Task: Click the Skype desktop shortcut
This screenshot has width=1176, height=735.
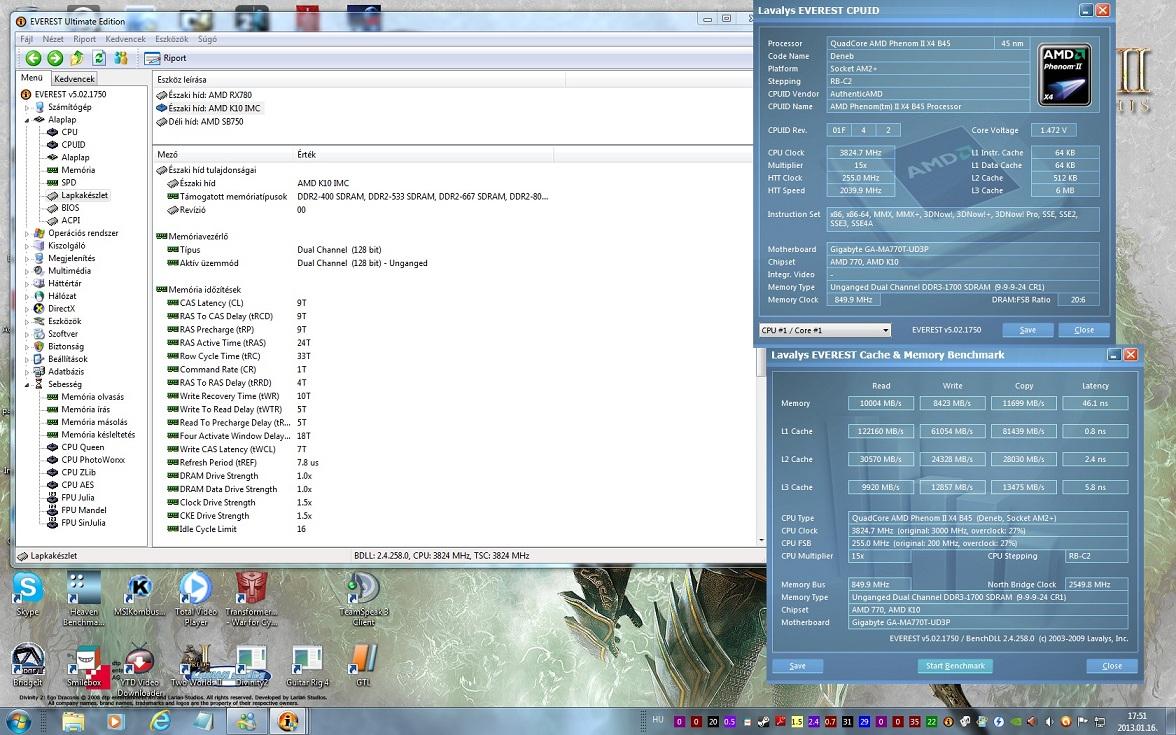Action: [27, 595]
